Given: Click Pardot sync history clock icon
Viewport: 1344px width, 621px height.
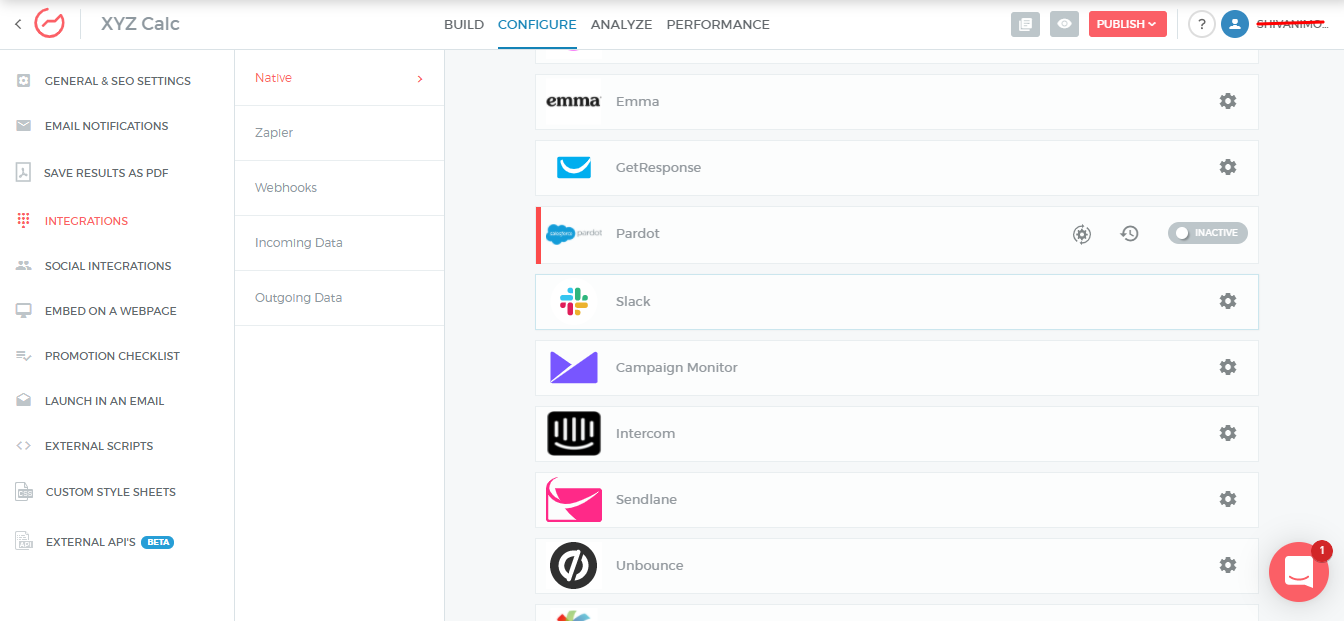Looking at the screenshot, I should (x=1129, y=234).
